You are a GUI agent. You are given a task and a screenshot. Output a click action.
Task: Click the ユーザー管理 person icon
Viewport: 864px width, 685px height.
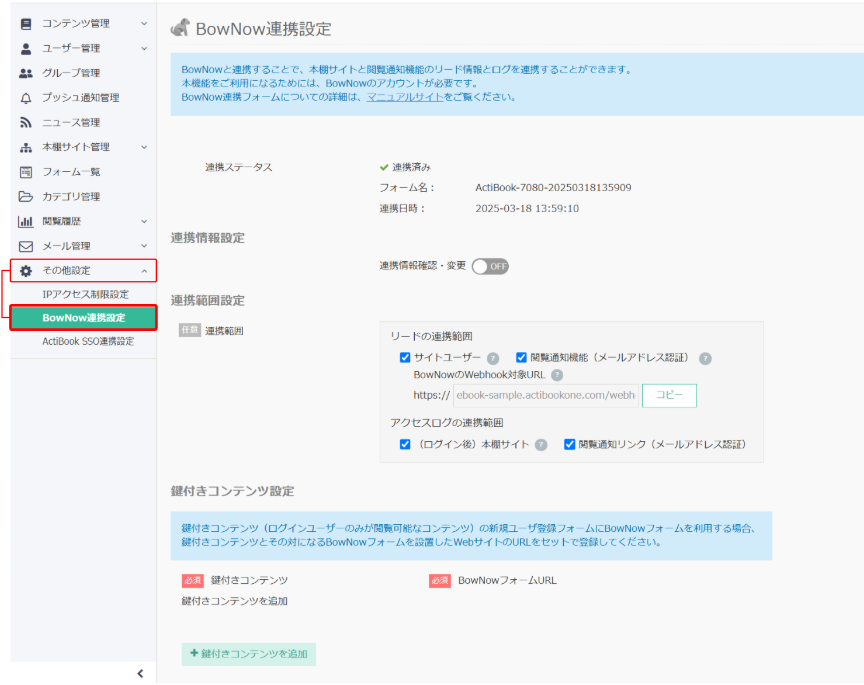[26, 48]
